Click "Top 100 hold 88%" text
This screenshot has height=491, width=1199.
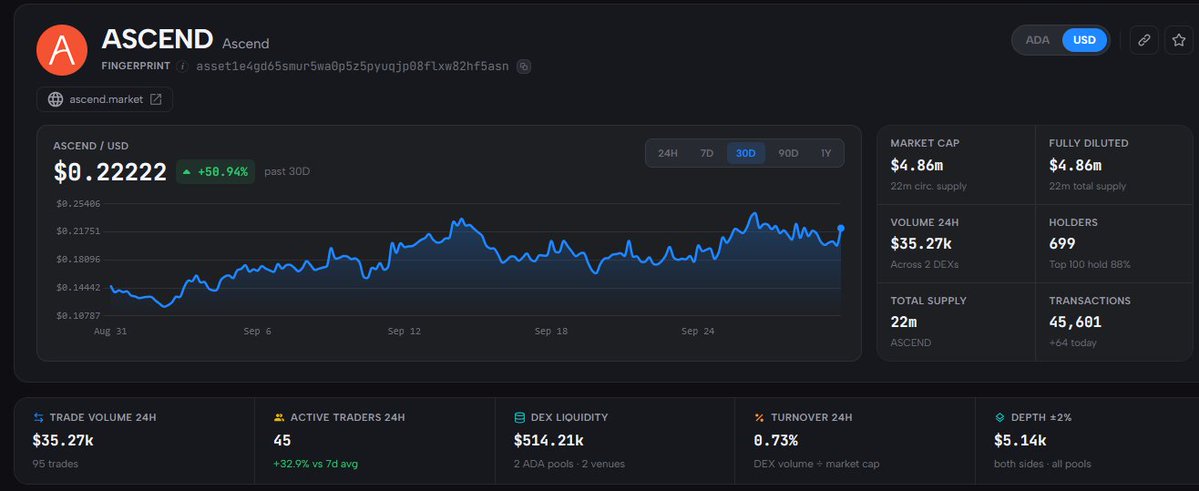(x=1090, y=265)
